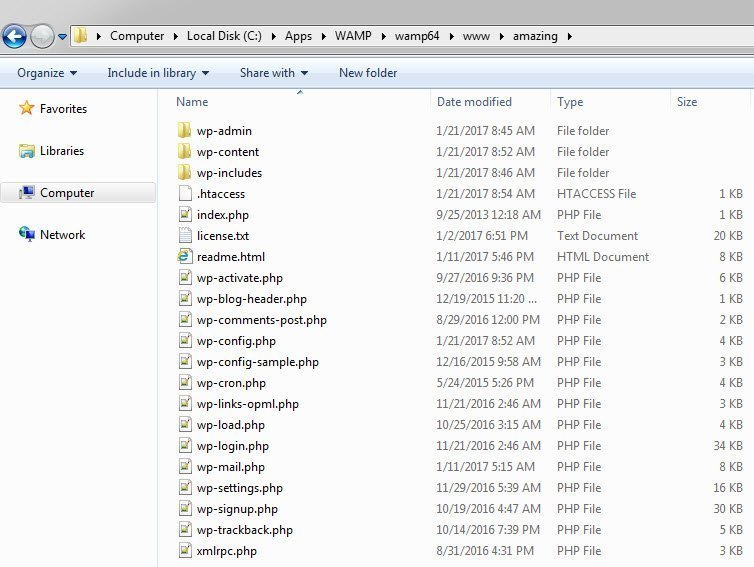
Task: Sort by the Size column header
Action: tap(687, 102)
